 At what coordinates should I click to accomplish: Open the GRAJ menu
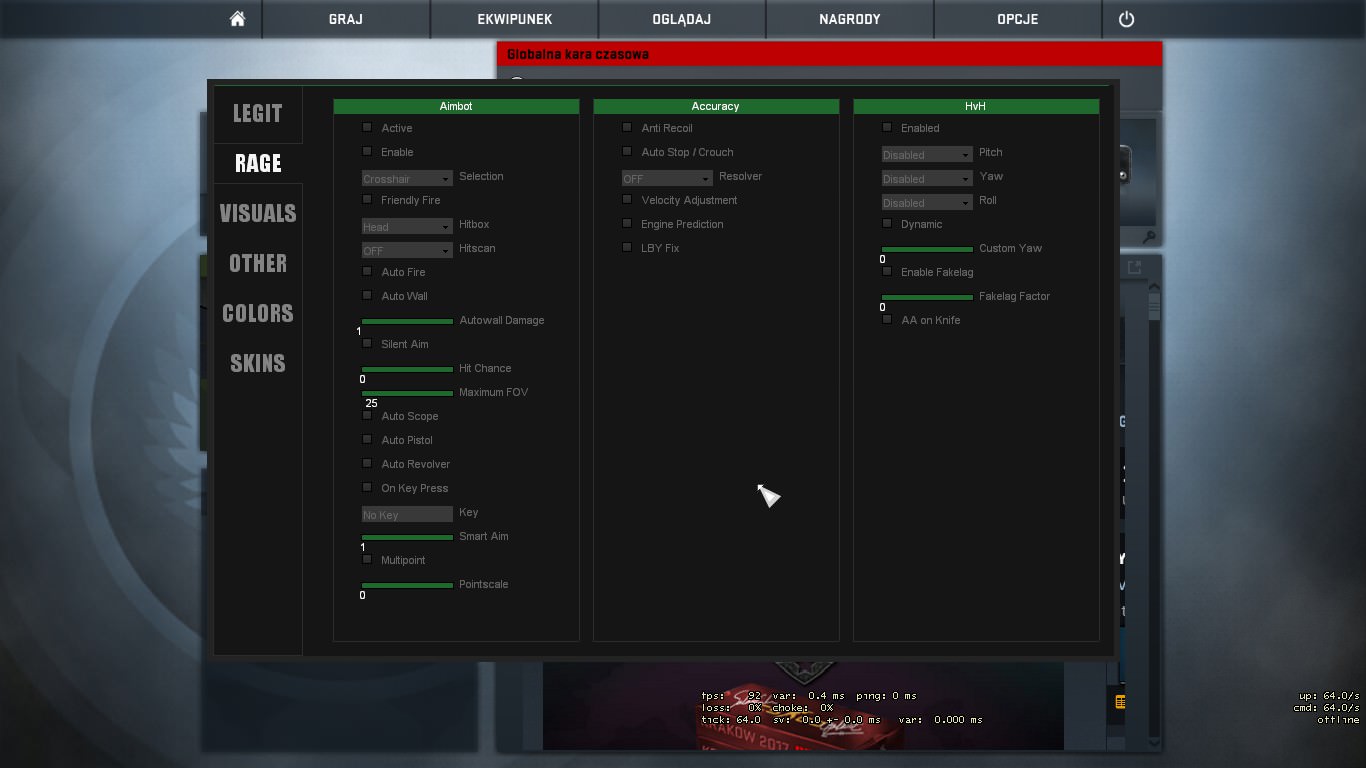[346, 19]
